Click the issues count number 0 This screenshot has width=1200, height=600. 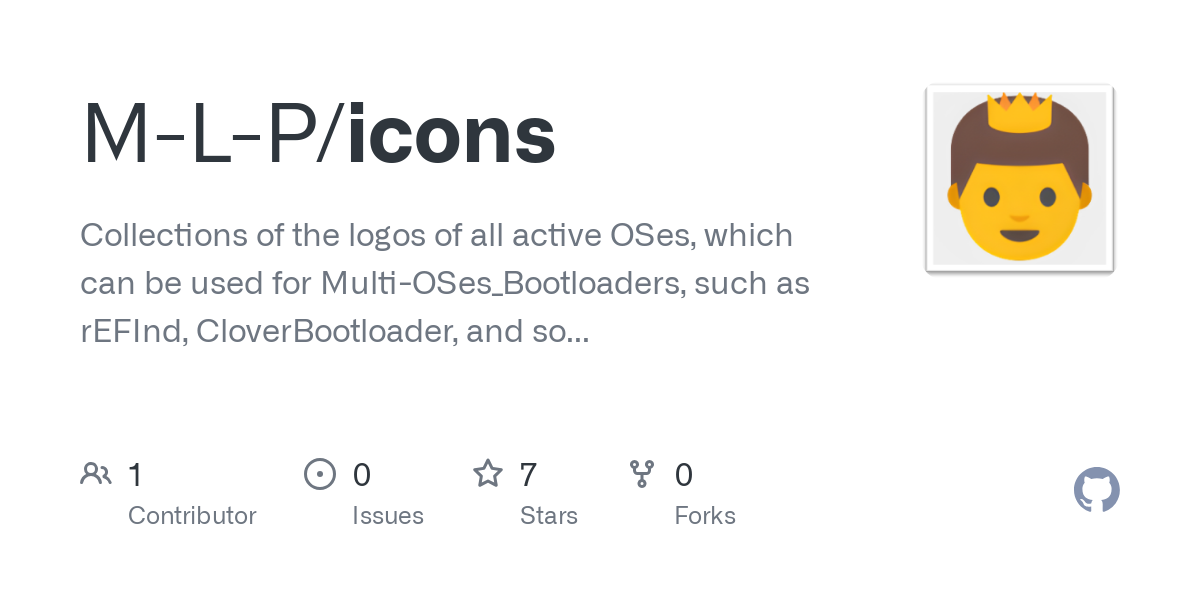[362, 474]
